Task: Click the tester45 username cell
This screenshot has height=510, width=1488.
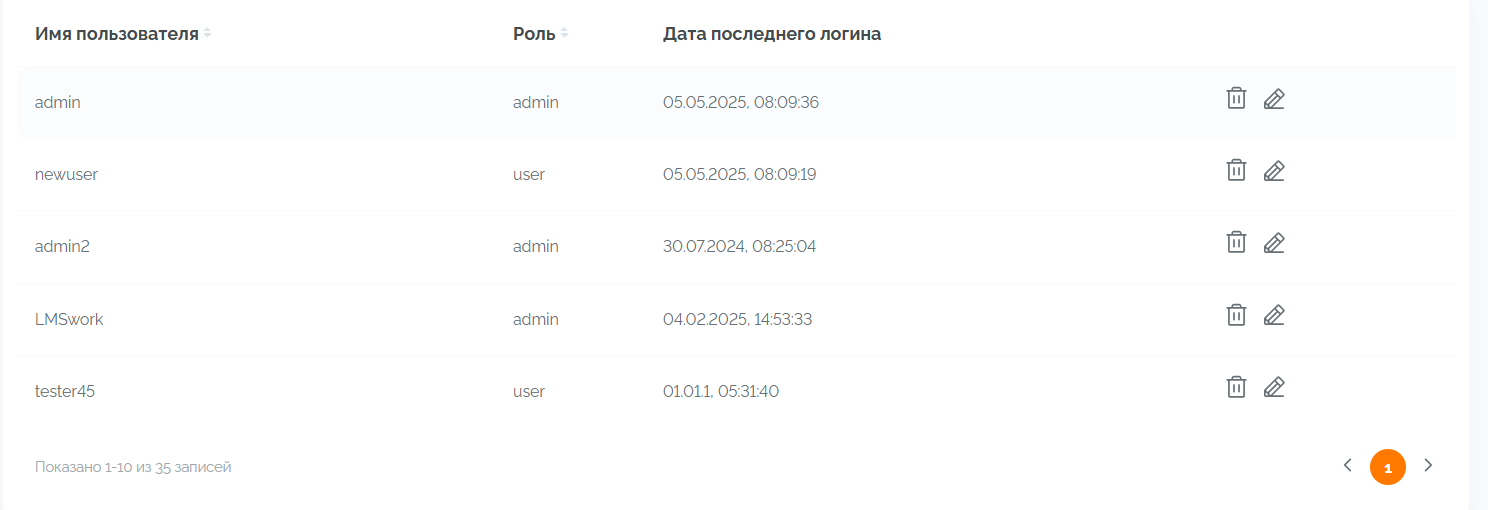Action: [x=65, y=391]
